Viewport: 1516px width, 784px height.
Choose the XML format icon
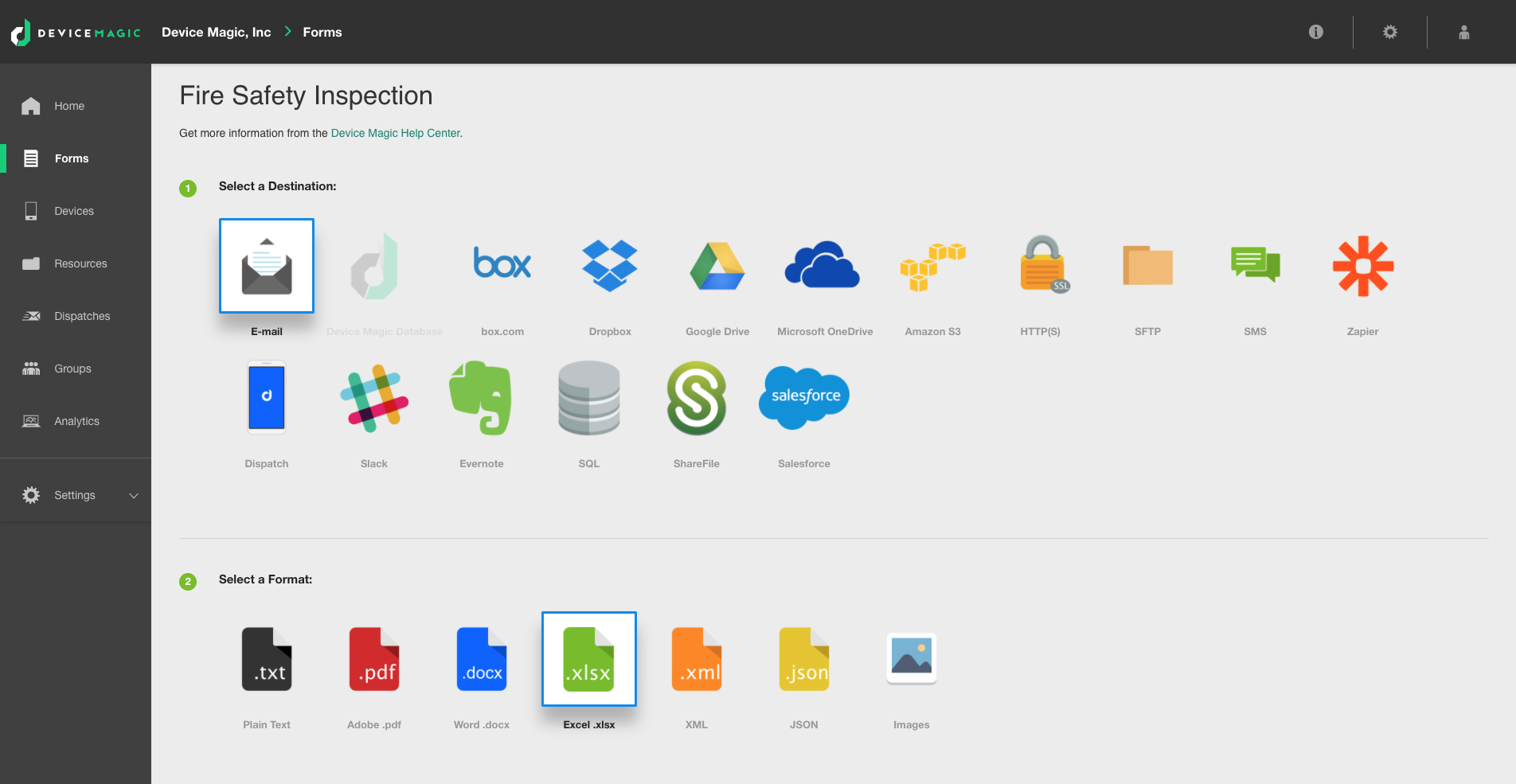coord(697,659)
